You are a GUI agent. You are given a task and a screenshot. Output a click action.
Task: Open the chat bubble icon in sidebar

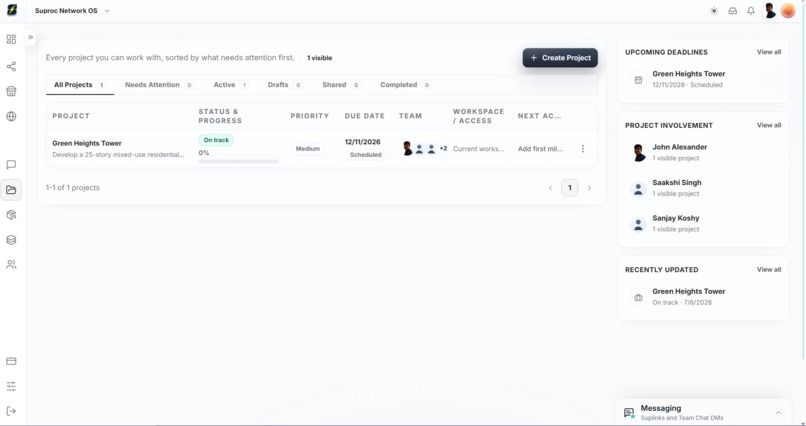pyautogui.click(x=11, y=165)
